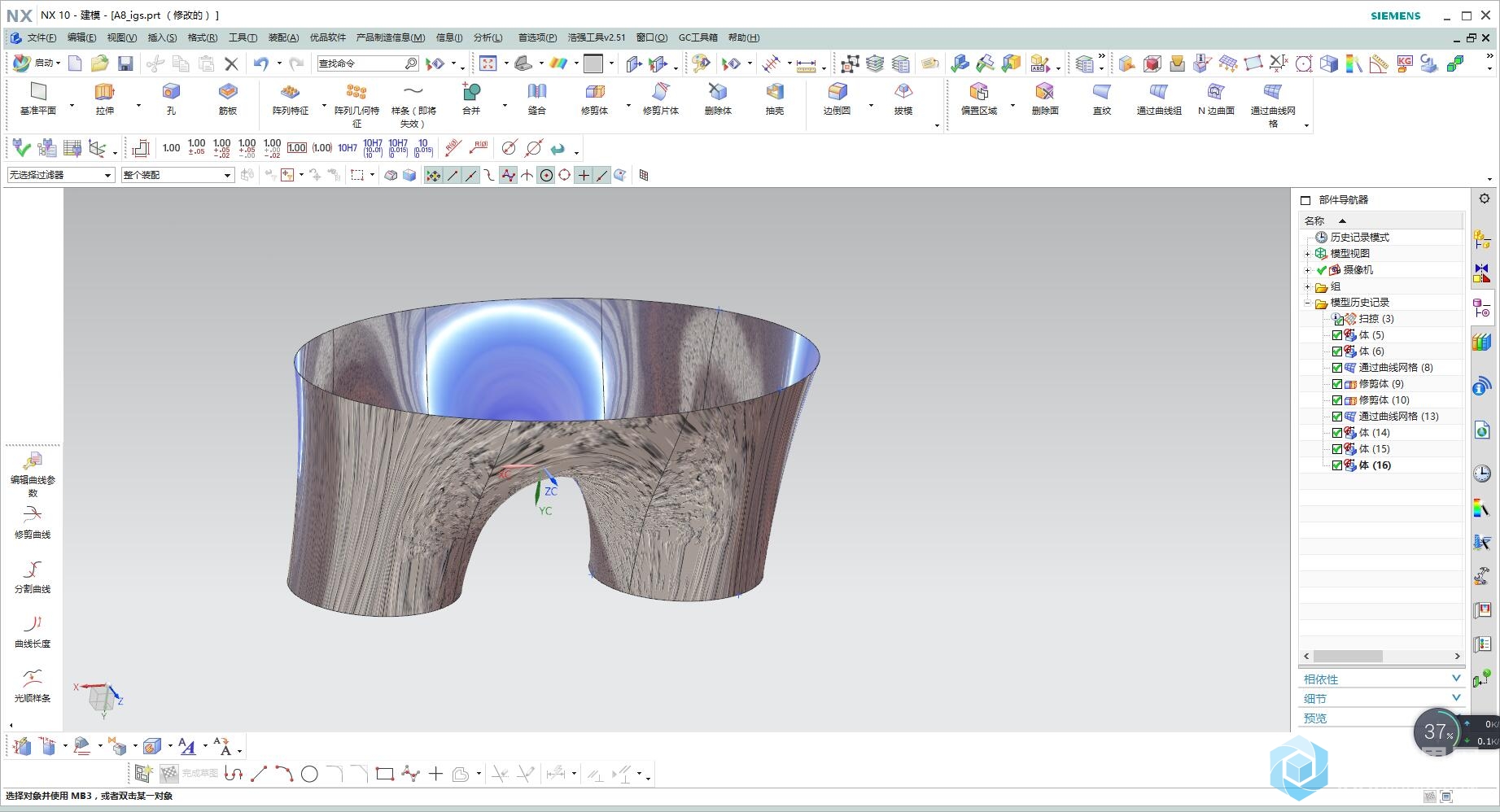This screenshot has height=812, width=1500.
Task: Expand the 相依性 panel section
Action: tap(1381, 679)
